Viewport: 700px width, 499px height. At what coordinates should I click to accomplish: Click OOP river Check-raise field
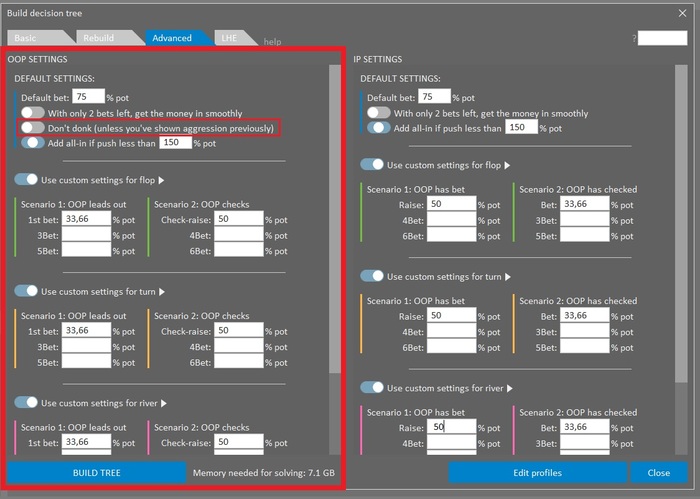pos(239,442)
